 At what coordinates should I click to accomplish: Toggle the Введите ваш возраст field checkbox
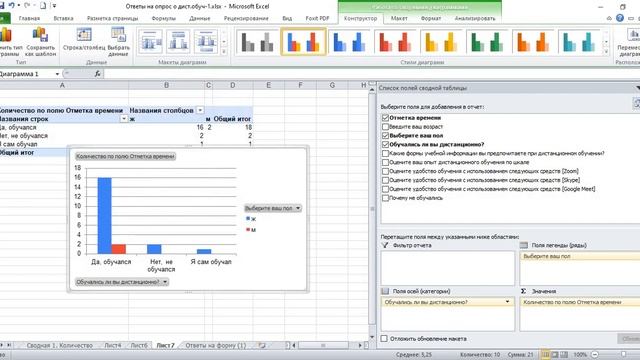pyautogui.click(x=385, y=127)
